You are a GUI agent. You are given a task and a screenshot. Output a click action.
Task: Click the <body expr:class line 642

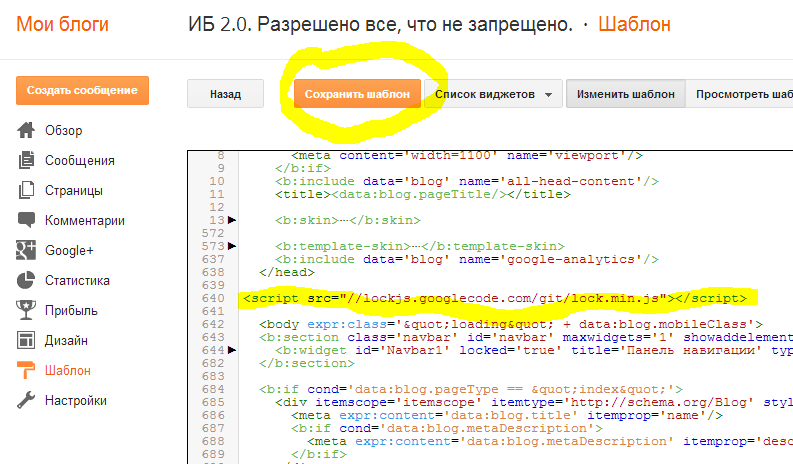[511, 324]
